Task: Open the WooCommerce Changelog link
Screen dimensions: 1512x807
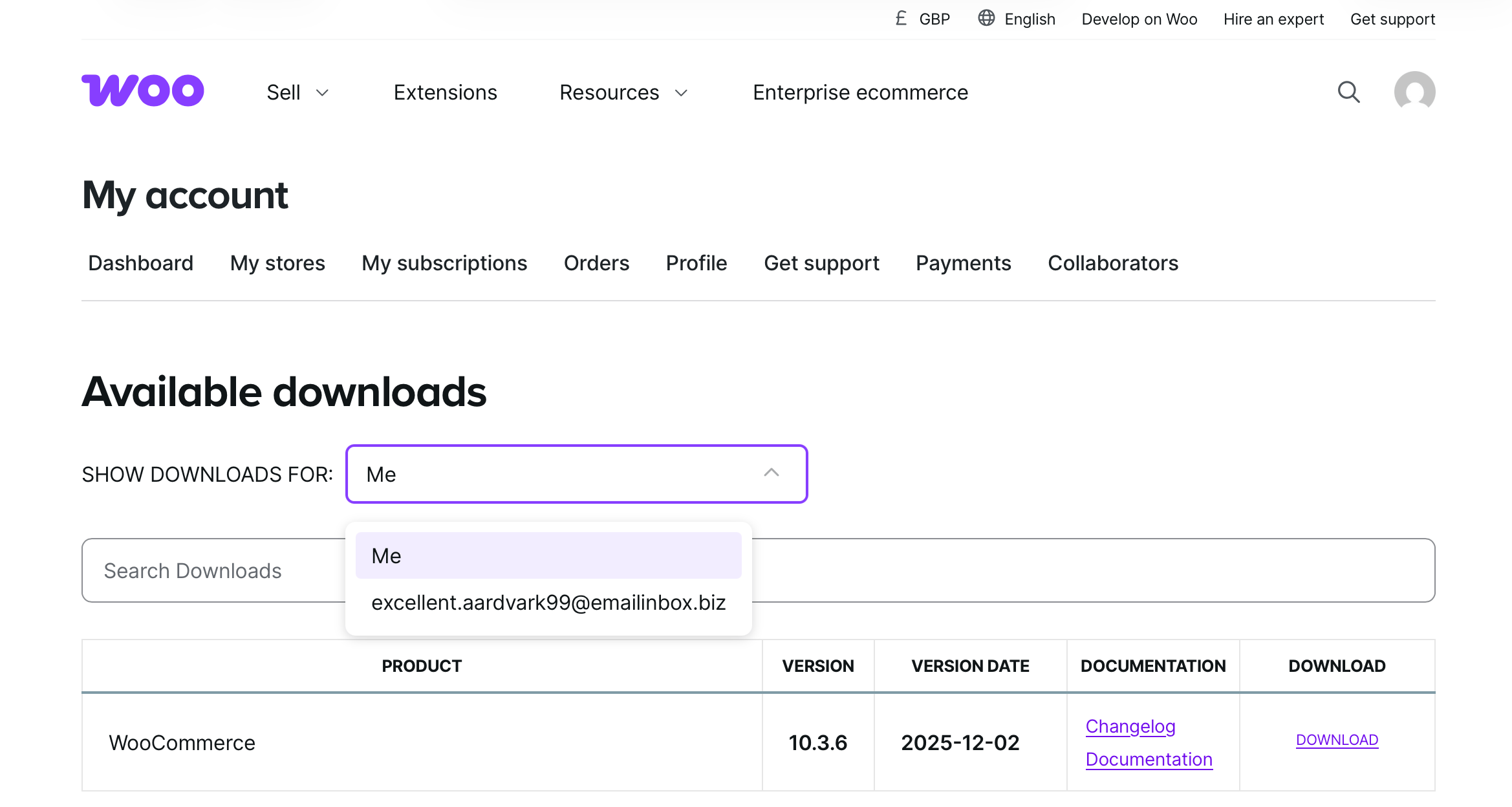Action: (1130, 726)
